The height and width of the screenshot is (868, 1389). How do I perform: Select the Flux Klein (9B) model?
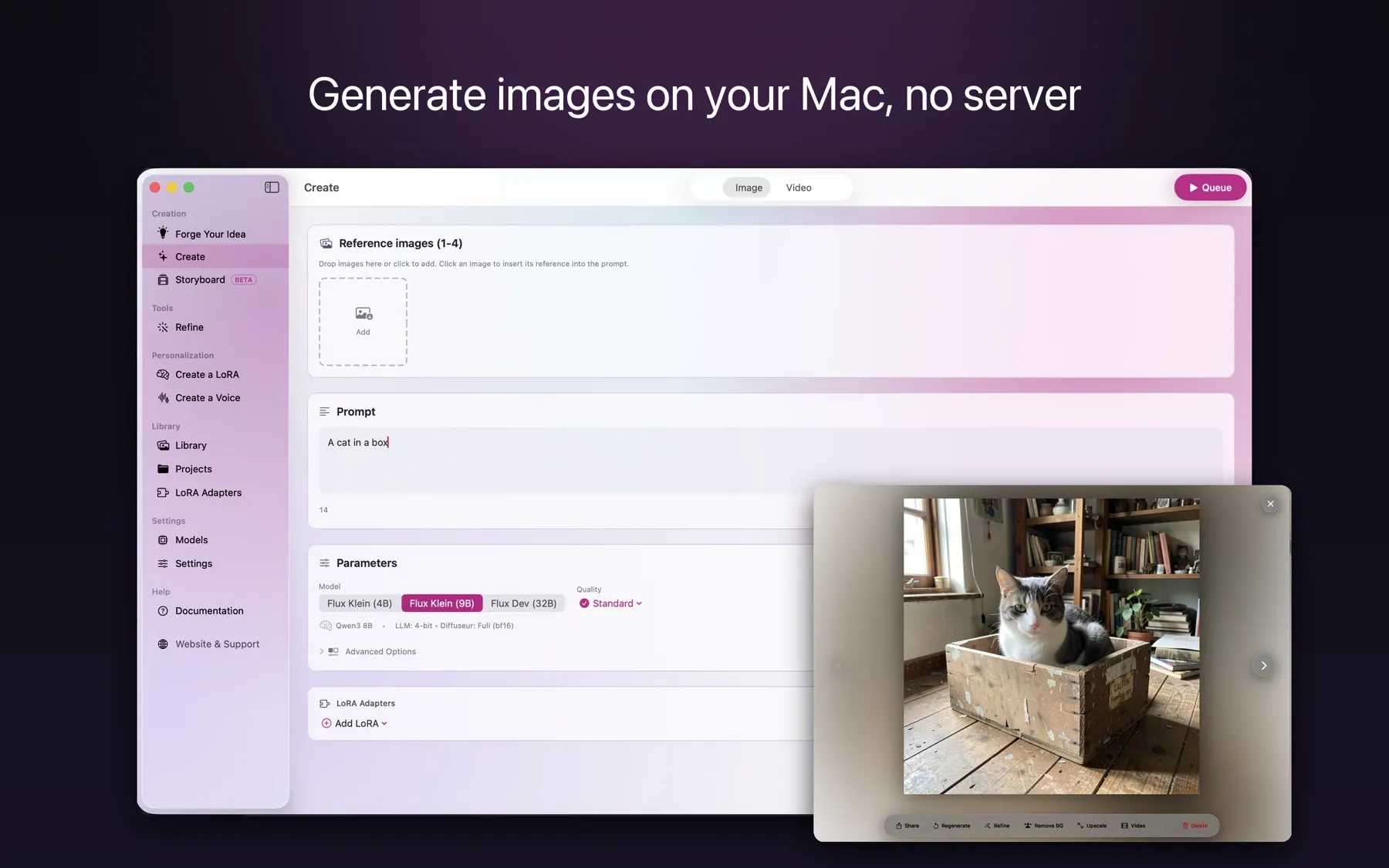(x=441, y=603)
